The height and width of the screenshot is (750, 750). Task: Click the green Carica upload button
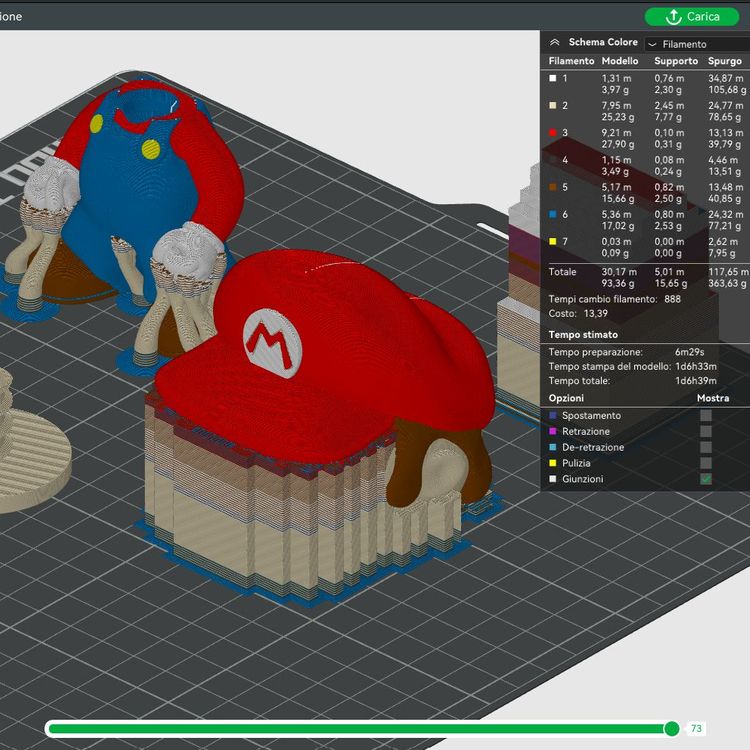(x=692, y=17)
